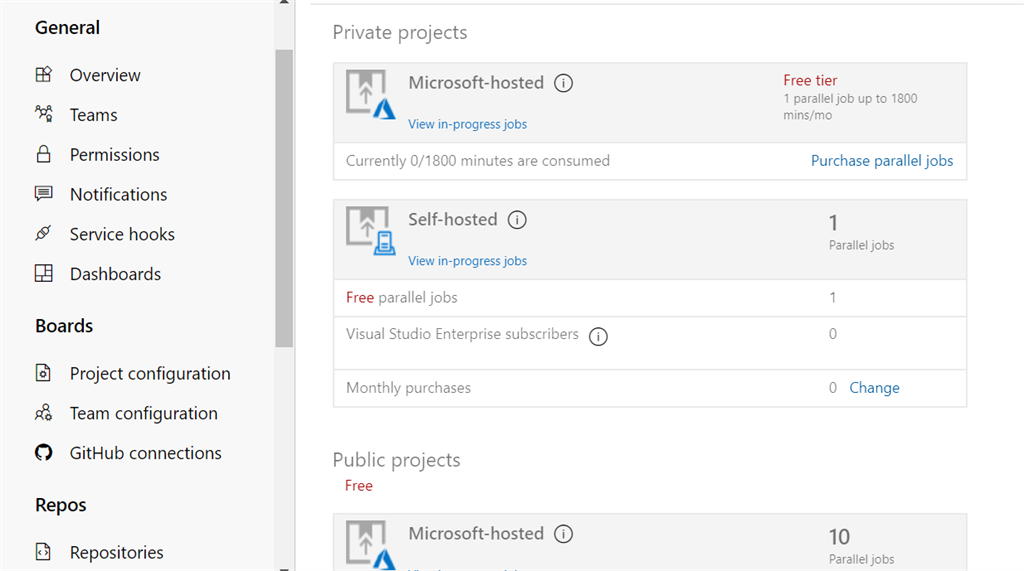The image size is (1024, 571).
Task: Open Team configuration under Boards
Action: pyautogui.click(x=144, y=414)
